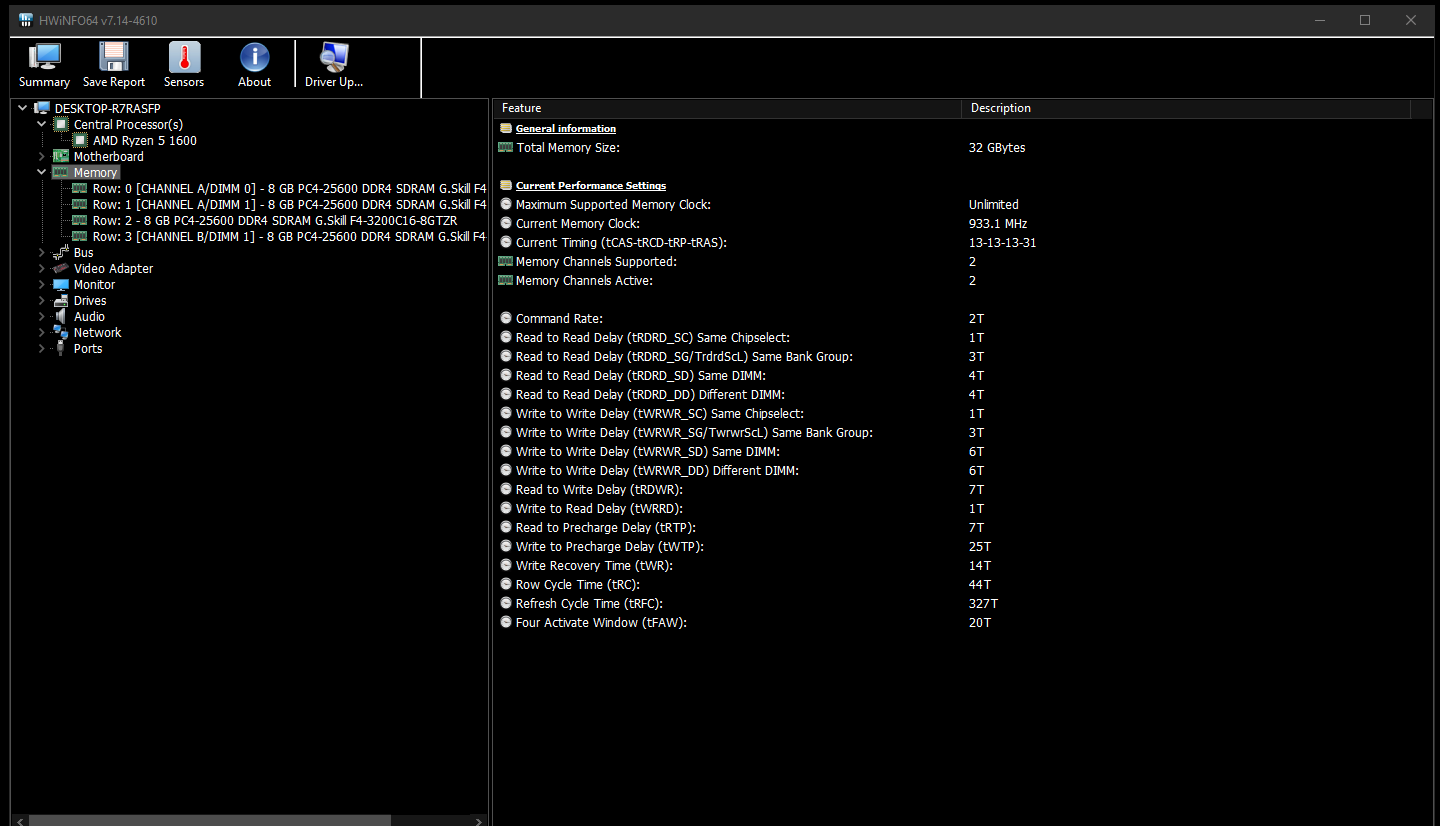Click the Current Memory Clock row icon
Viewport: 1440px width, 826px height.
[x=506, y=223]
